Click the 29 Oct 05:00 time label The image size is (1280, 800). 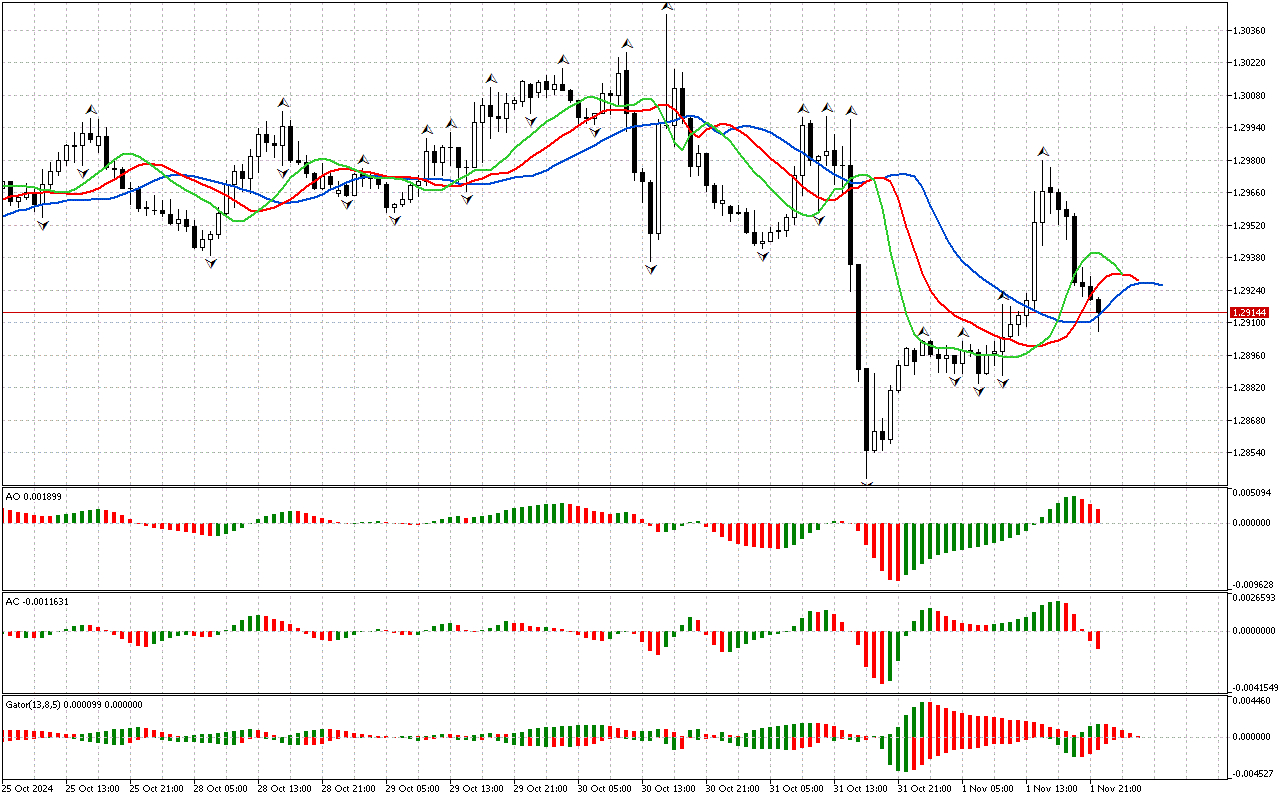(412, 788)
